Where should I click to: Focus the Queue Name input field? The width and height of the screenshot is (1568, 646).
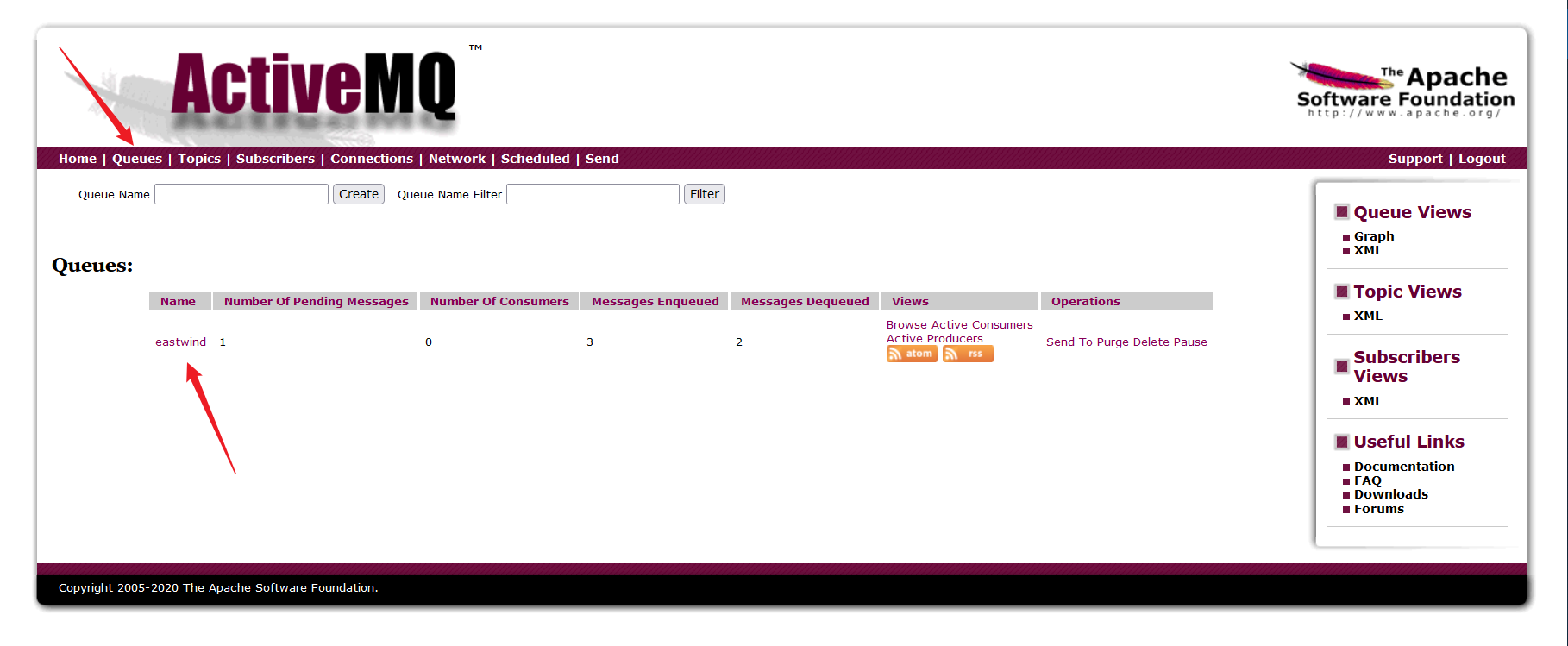241,194
